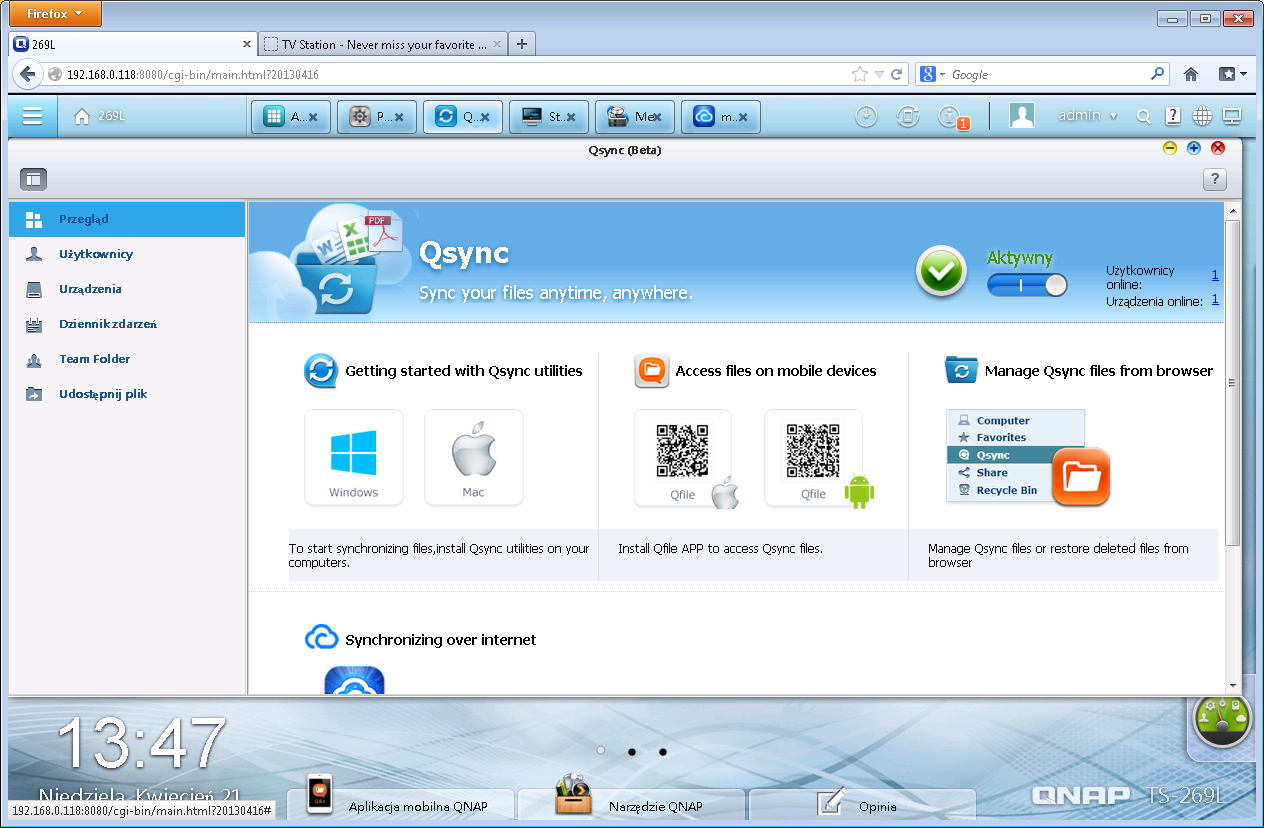The image size is (1264, 828).
Task: Open the external devices icon
Action: [908, 116]
